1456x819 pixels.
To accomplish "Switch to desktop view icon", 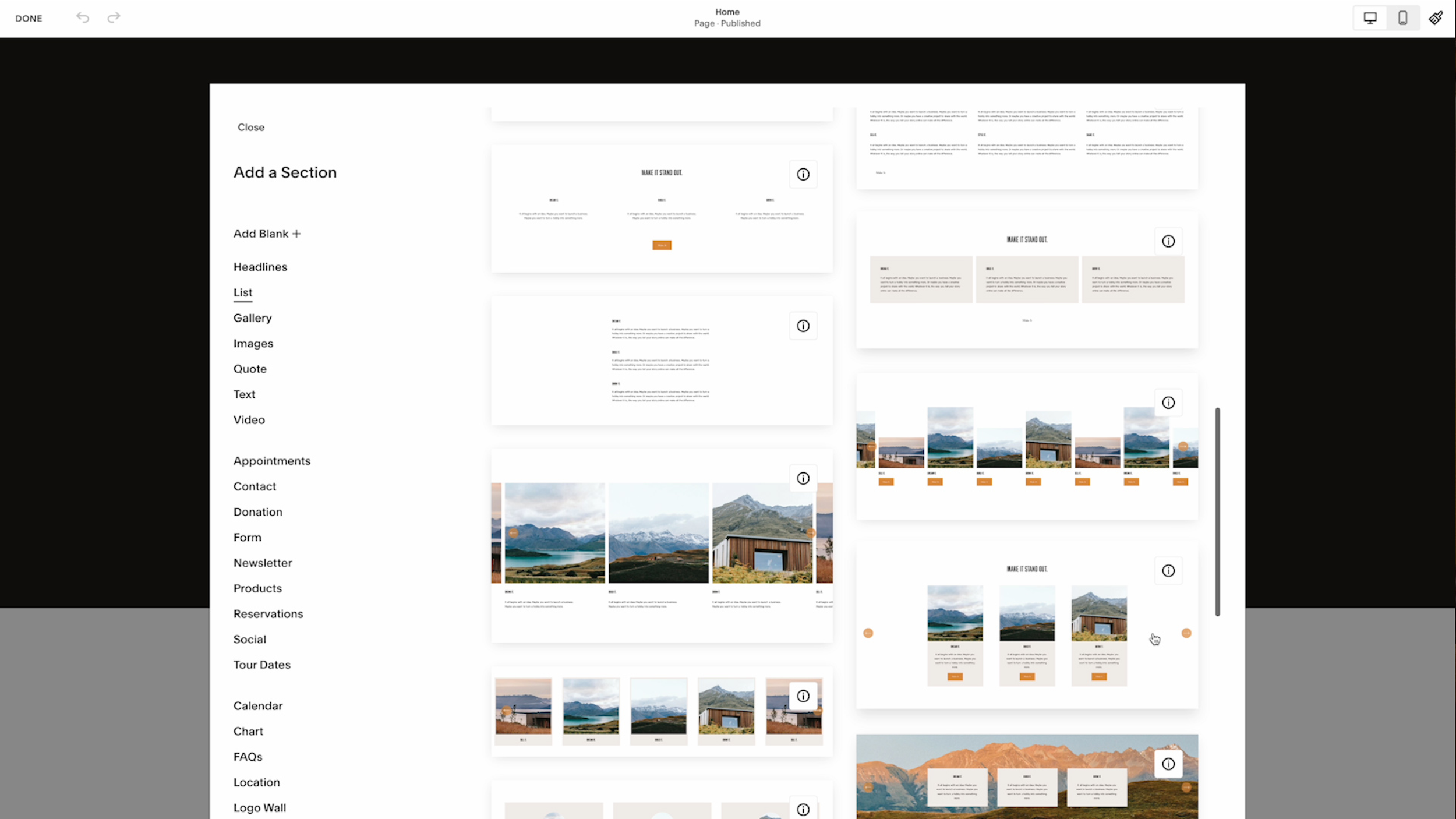I will click(x=1370, y=18).
